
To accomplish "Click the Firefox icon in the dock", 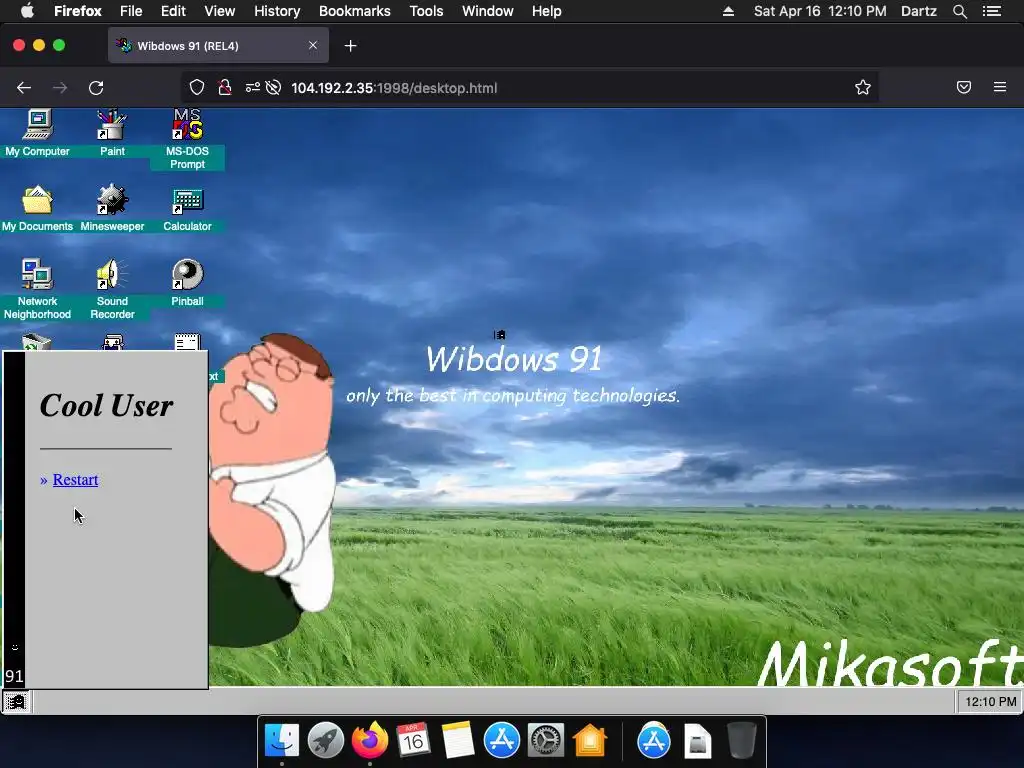I will pyautogui.click(x=370, y=740).
